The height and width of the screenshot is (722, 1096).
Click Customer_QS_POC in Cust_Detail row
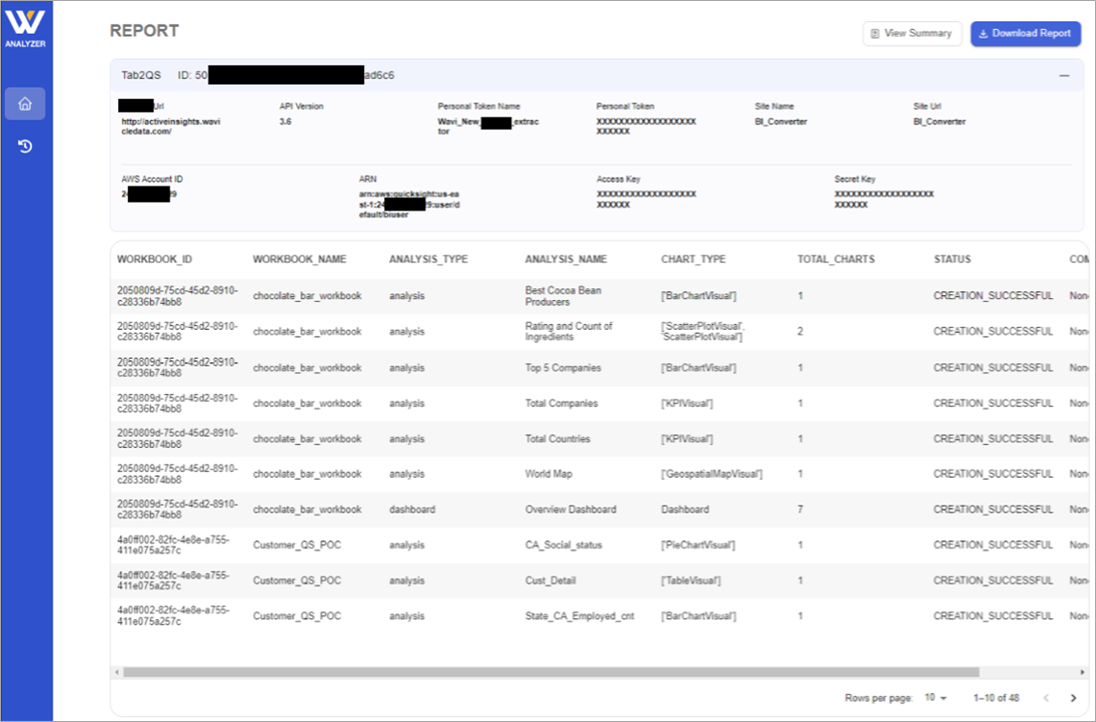[x=296, y=581]
